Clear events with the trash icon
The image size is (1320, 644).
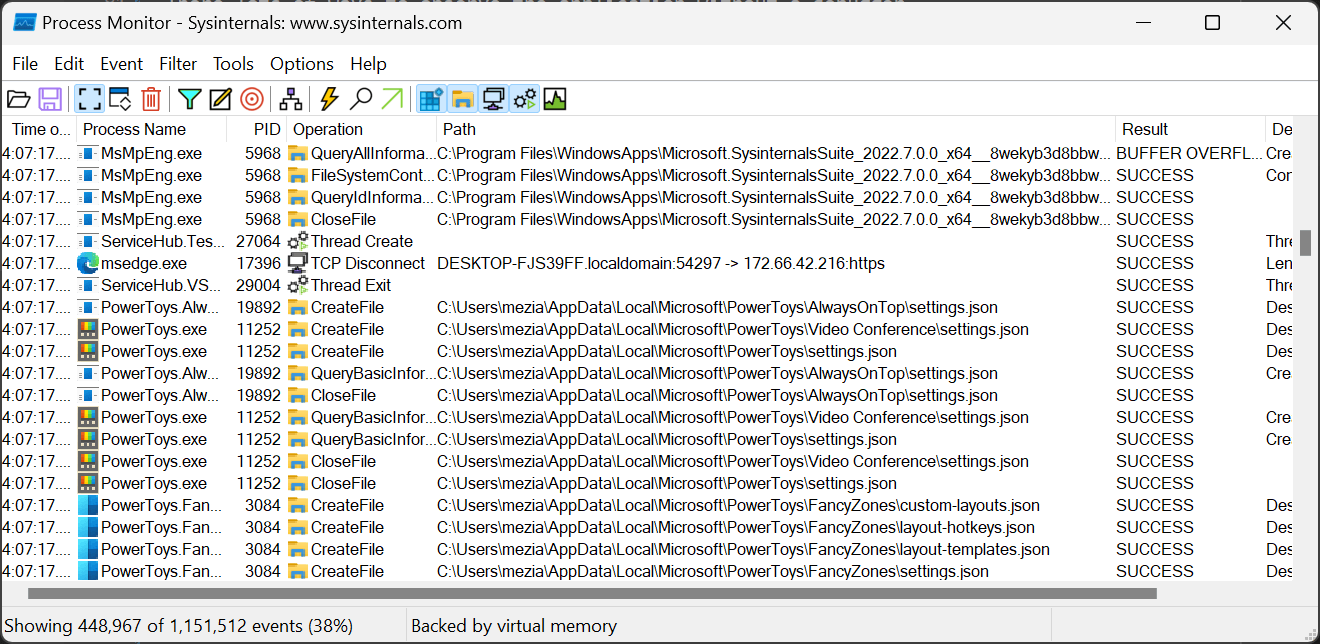[151, 99]
